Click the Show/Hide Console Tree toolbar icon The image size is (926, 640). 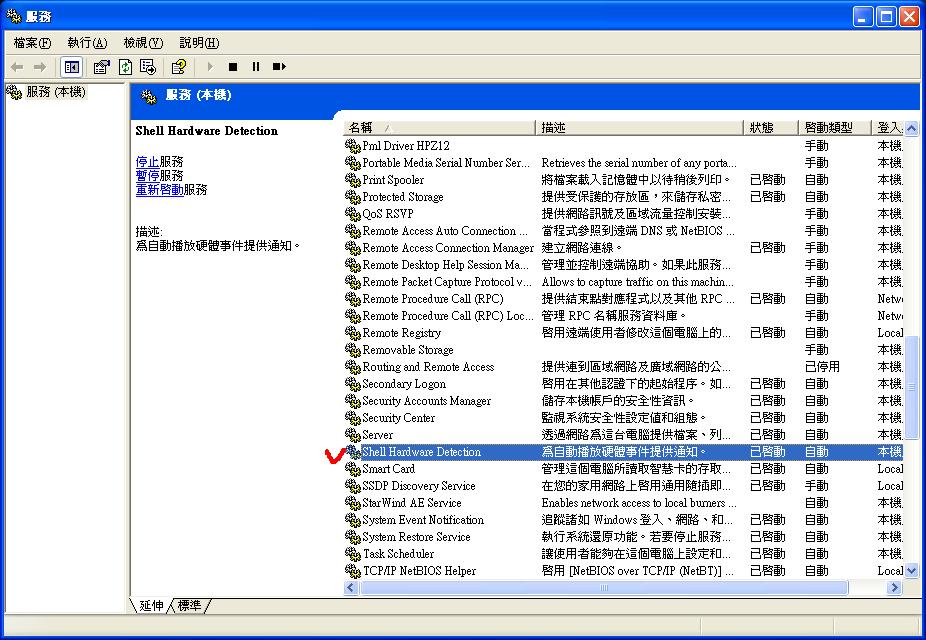71,67
